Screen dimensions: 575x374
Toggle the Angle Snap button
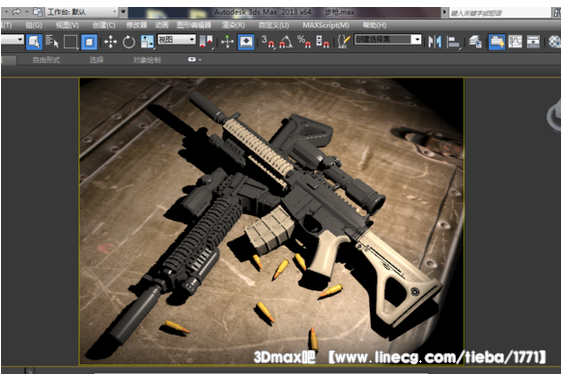[x=286, y=42]
